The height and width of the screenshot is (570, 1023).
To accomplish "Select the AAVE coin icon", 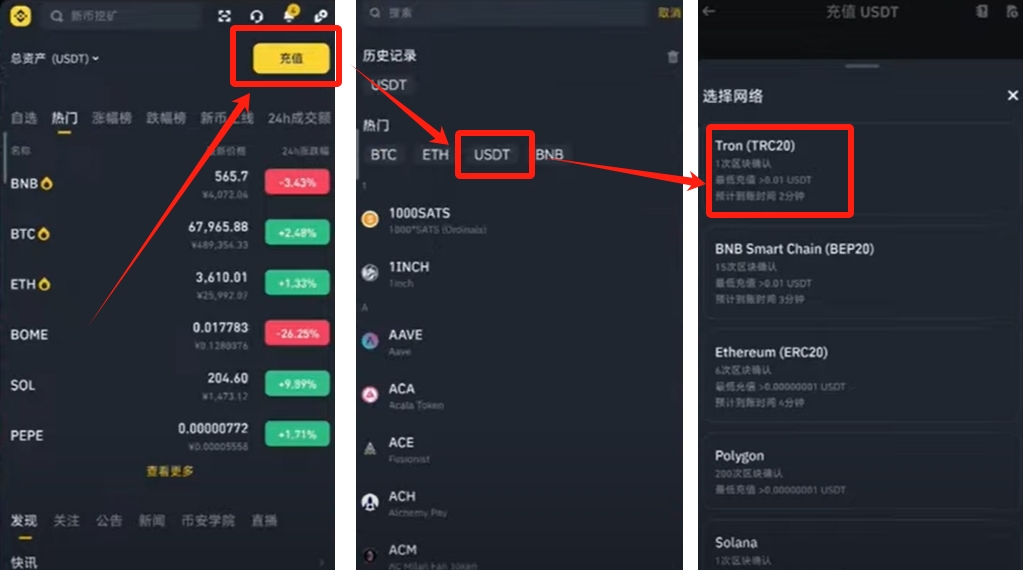I will (370, 340).
